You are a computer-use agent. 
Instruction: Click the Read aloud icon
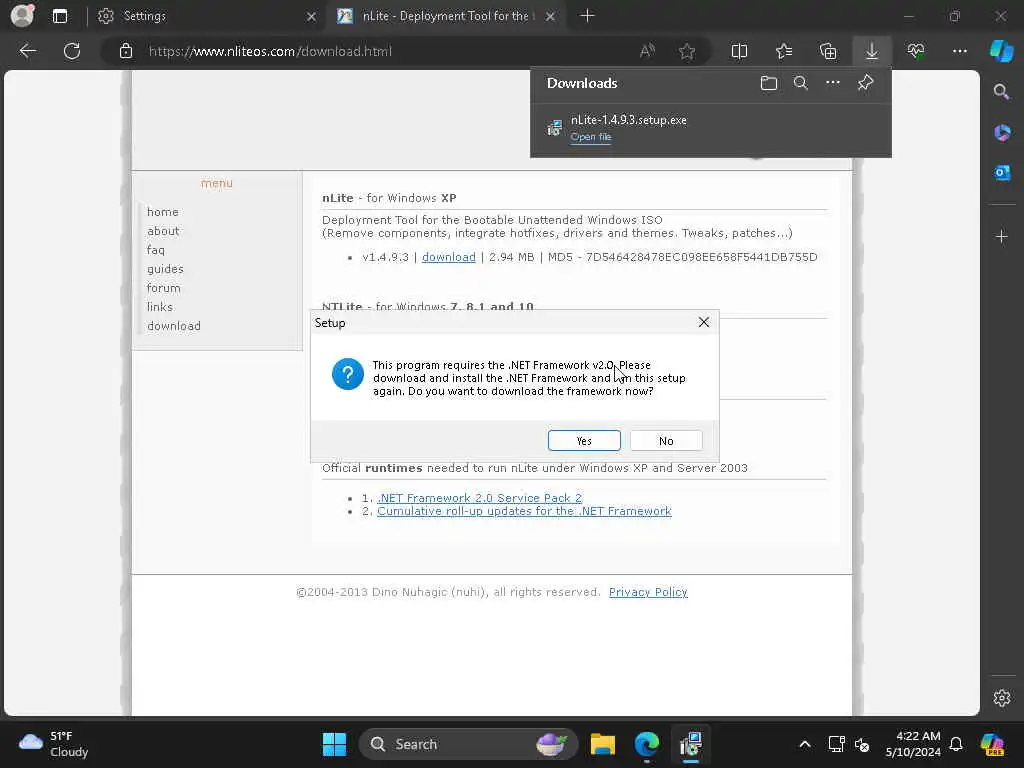(x=647, y=51)
